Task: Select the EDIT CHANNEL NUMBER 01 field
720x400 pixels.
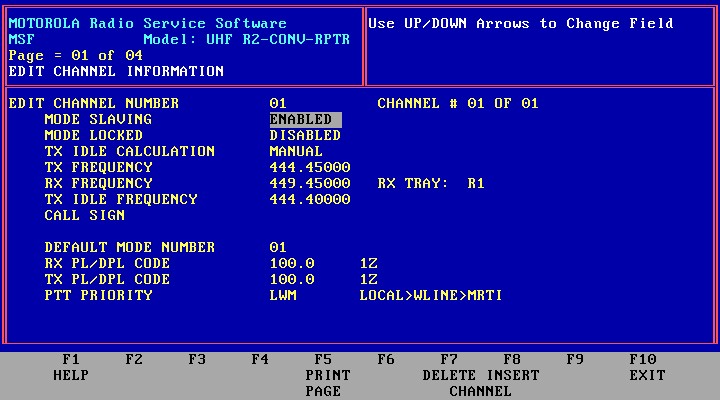Action: click(278, 103)
